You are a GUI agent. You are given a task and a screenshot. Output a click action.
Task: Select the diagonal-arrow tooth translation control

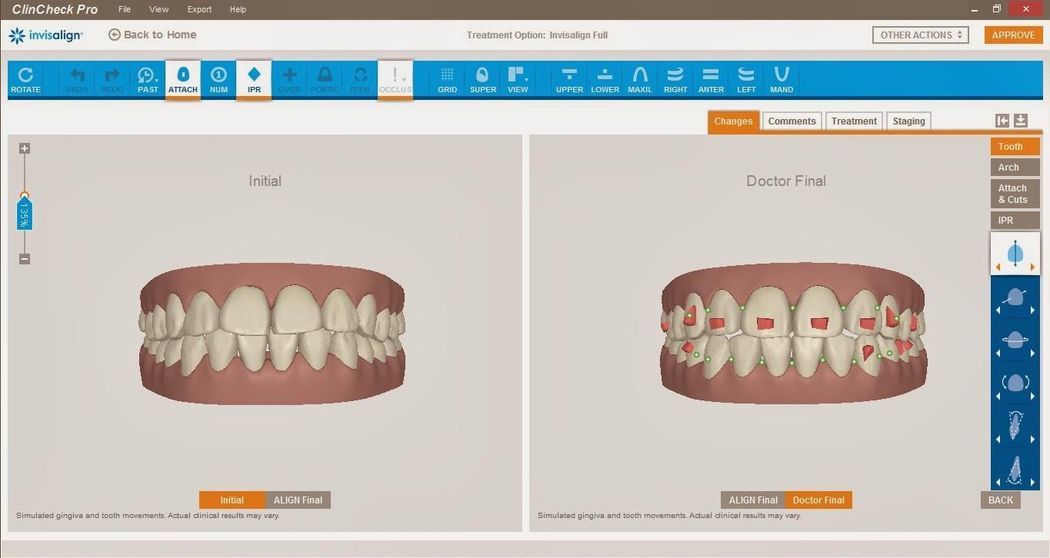(1015, 299)
